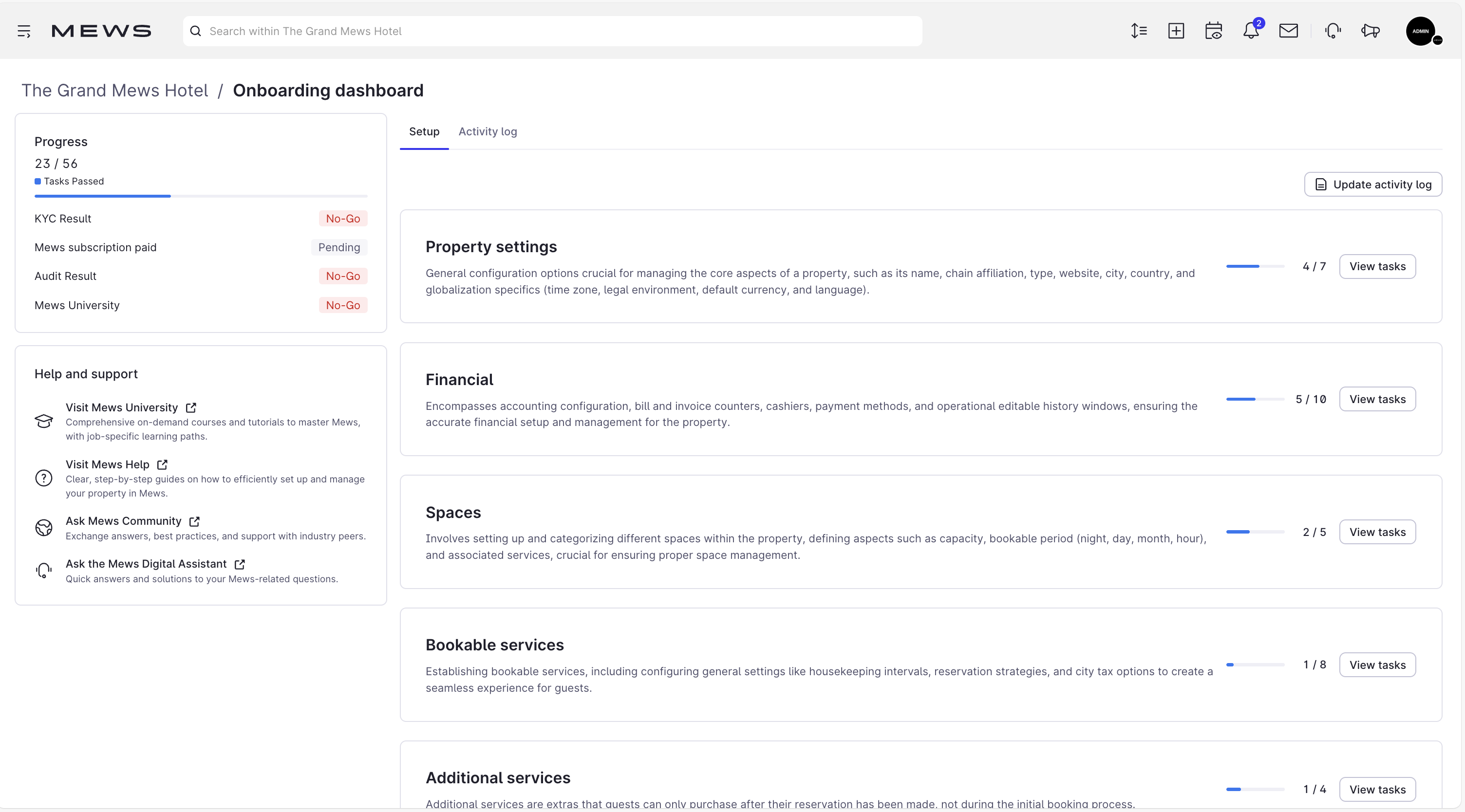Click the KYC Result No-Go status
1465x812 pixels.
pyautogui.click(x=342, y=219)
